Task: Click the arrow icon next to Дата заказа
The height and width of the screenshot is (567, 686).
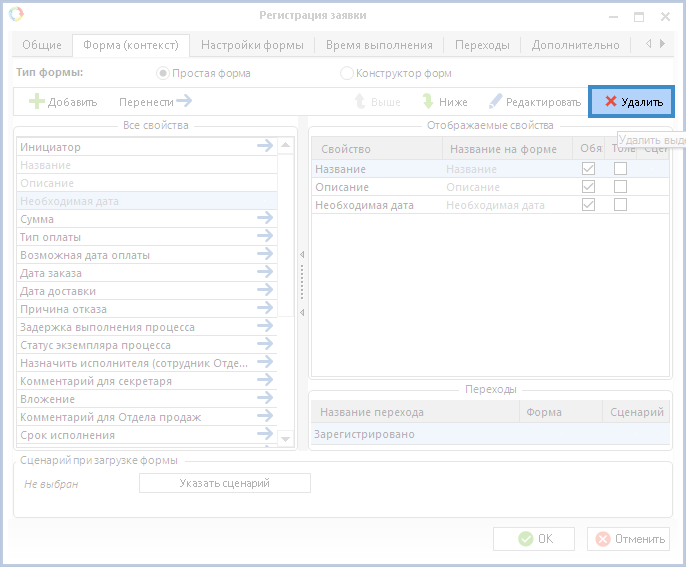Action: pyautogui.click(x=264, y=273)
